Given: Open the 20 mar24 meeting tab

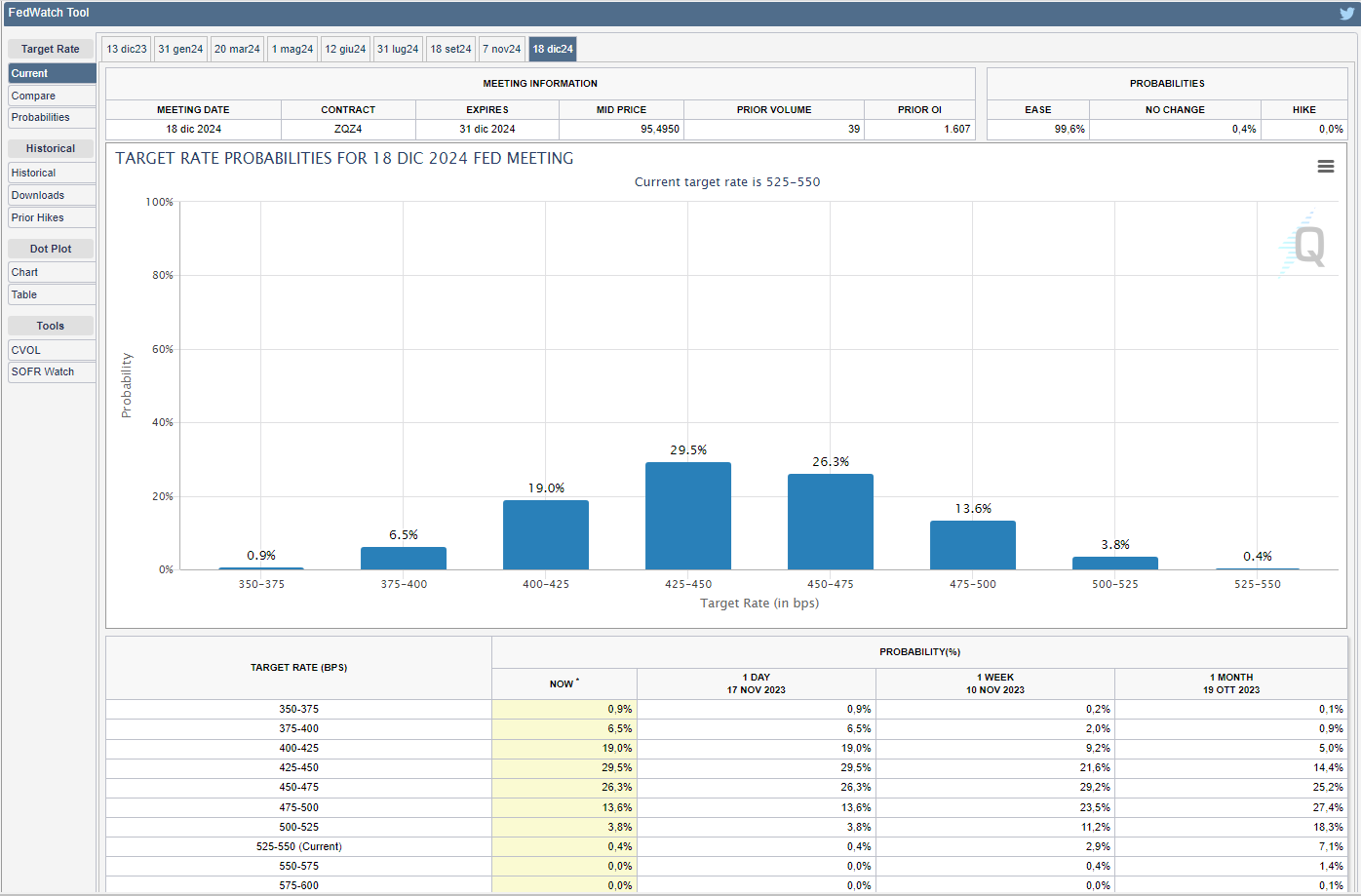Looking at the screenshot, I should 237,50.
